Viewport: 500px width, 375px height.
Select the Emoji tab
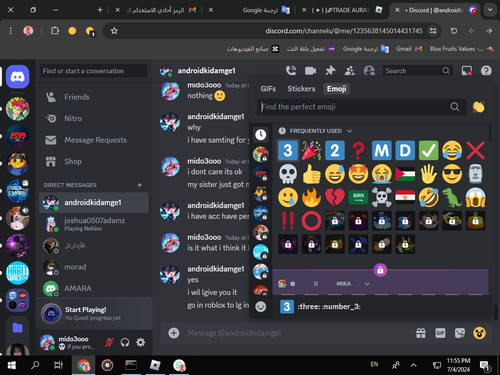click(x=336, y=89)
